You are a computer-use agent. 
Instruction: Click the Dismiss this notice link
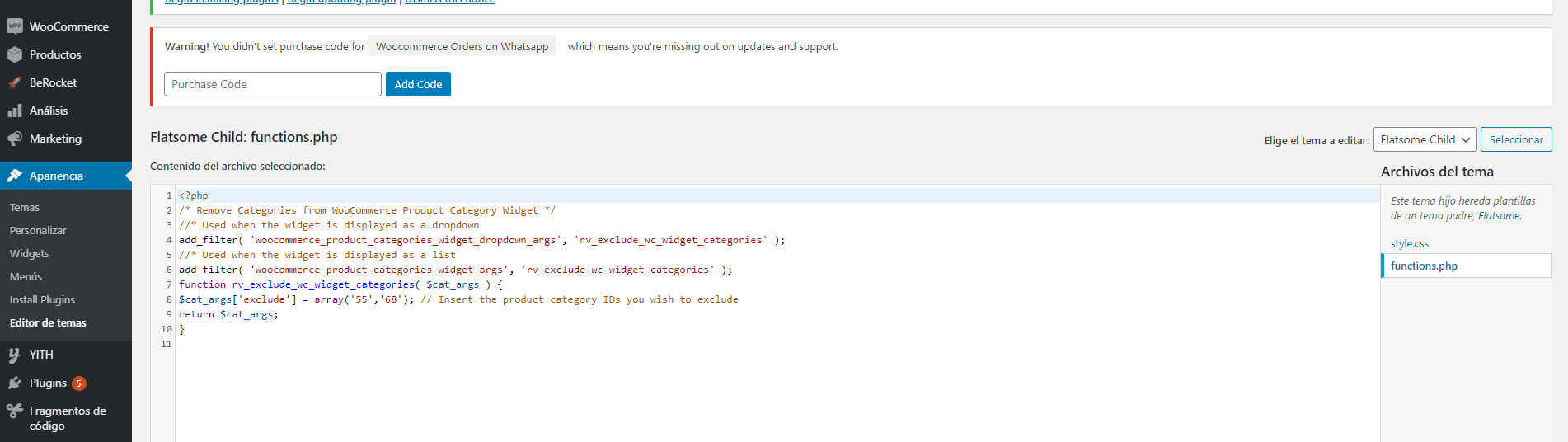pyautogui.click(x=449, y=2)
